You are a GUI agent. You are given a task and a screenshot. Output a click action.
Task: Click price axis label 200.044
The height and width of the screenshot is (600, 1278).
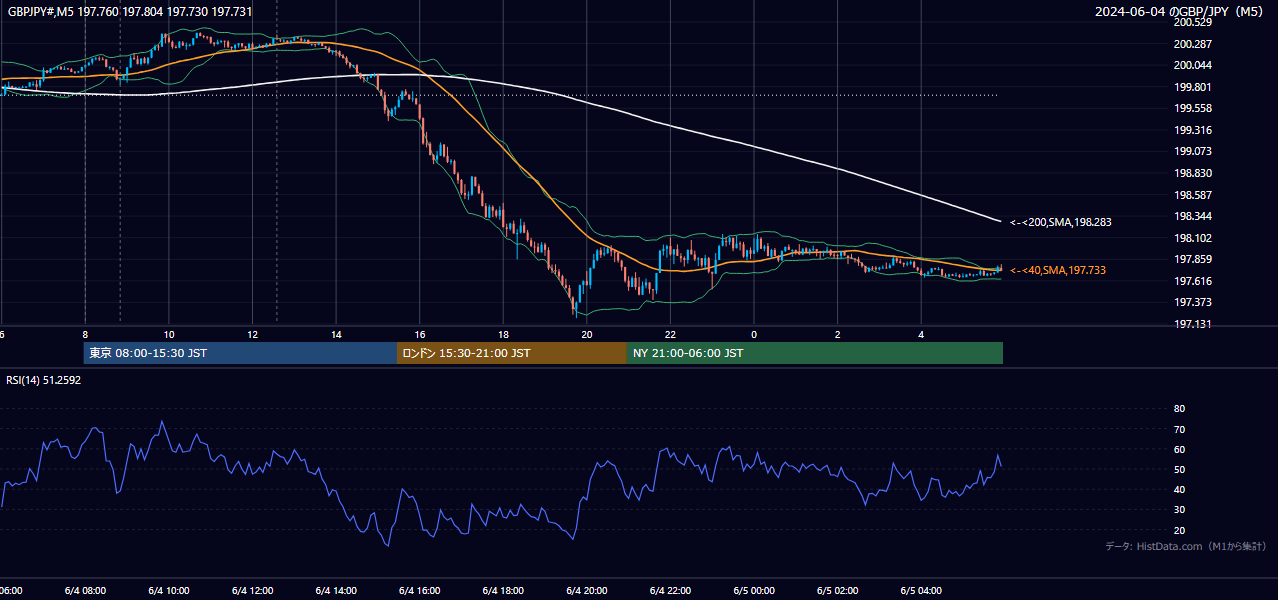(x=1193, y=65)
